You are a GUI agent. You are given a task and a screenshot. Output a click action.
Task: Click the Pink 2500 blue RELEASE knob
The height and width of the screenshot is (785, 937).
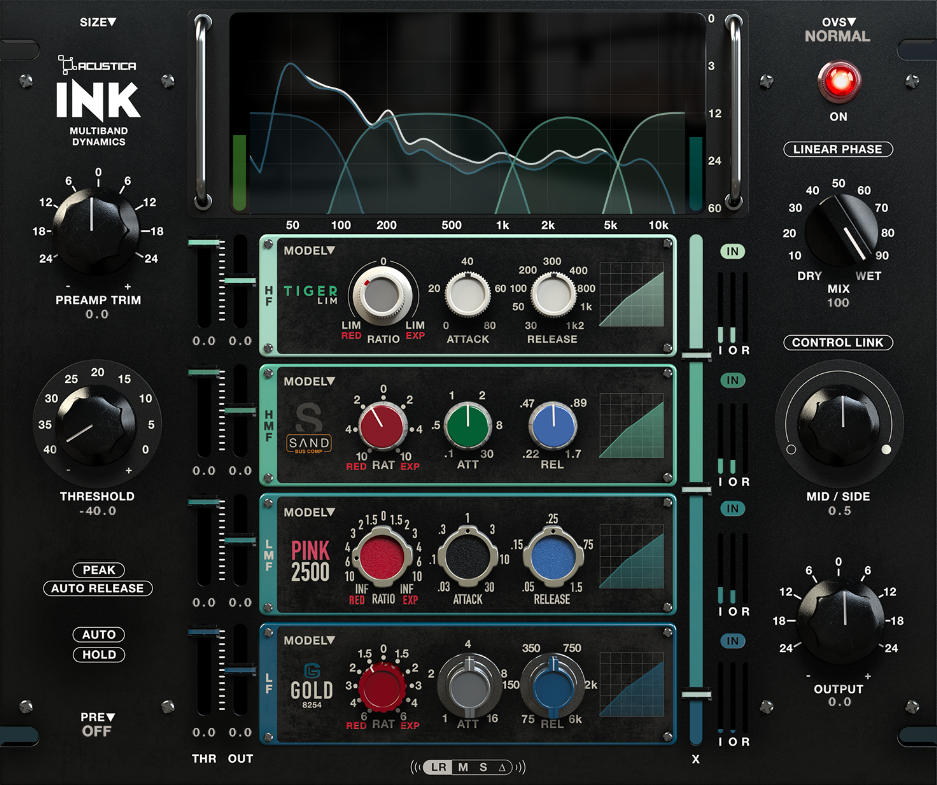point(553,557)
